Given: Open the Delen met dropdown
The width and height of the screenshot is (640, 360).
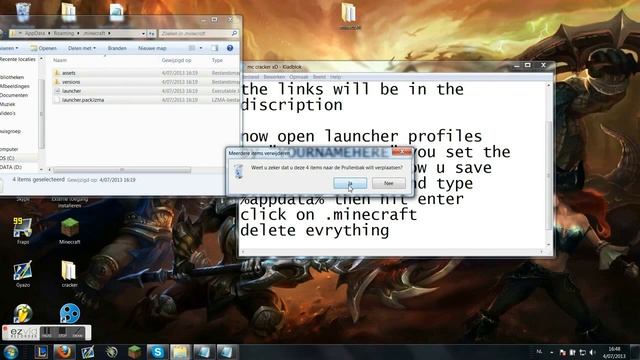Looking at the screenshot, I should coord(82,48).
